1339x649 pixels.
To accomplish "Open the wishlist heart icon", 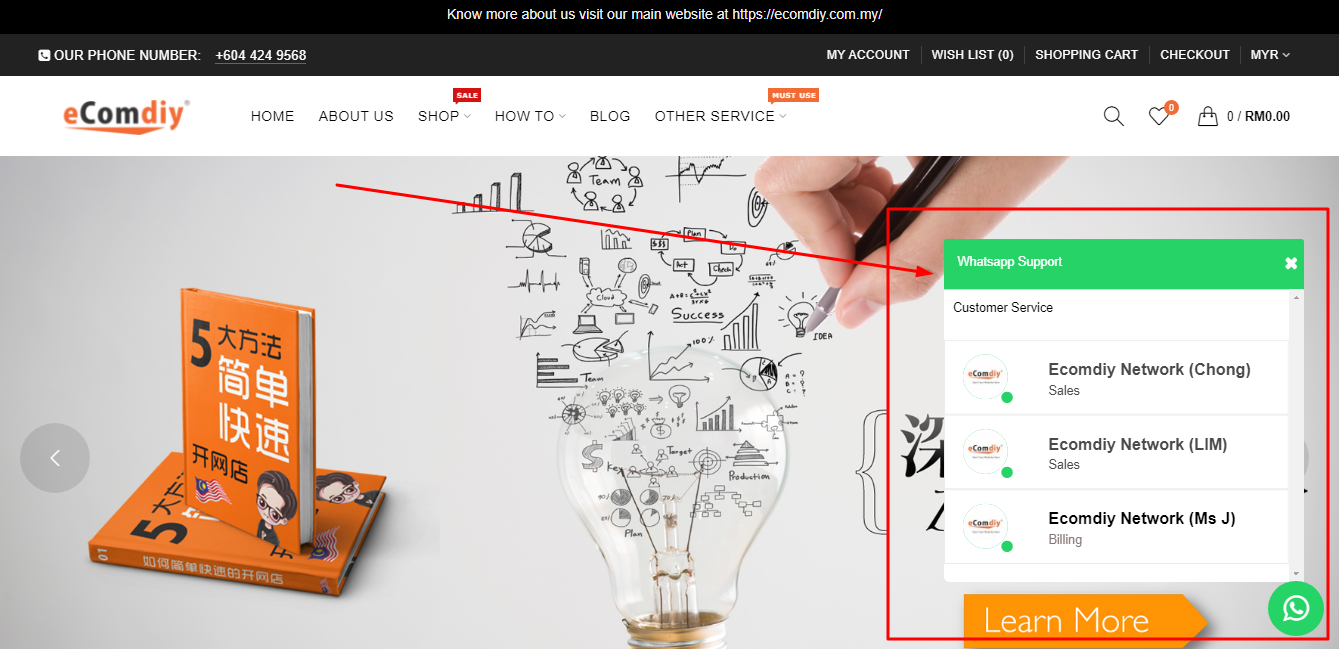I will (x=1159, y=116).
